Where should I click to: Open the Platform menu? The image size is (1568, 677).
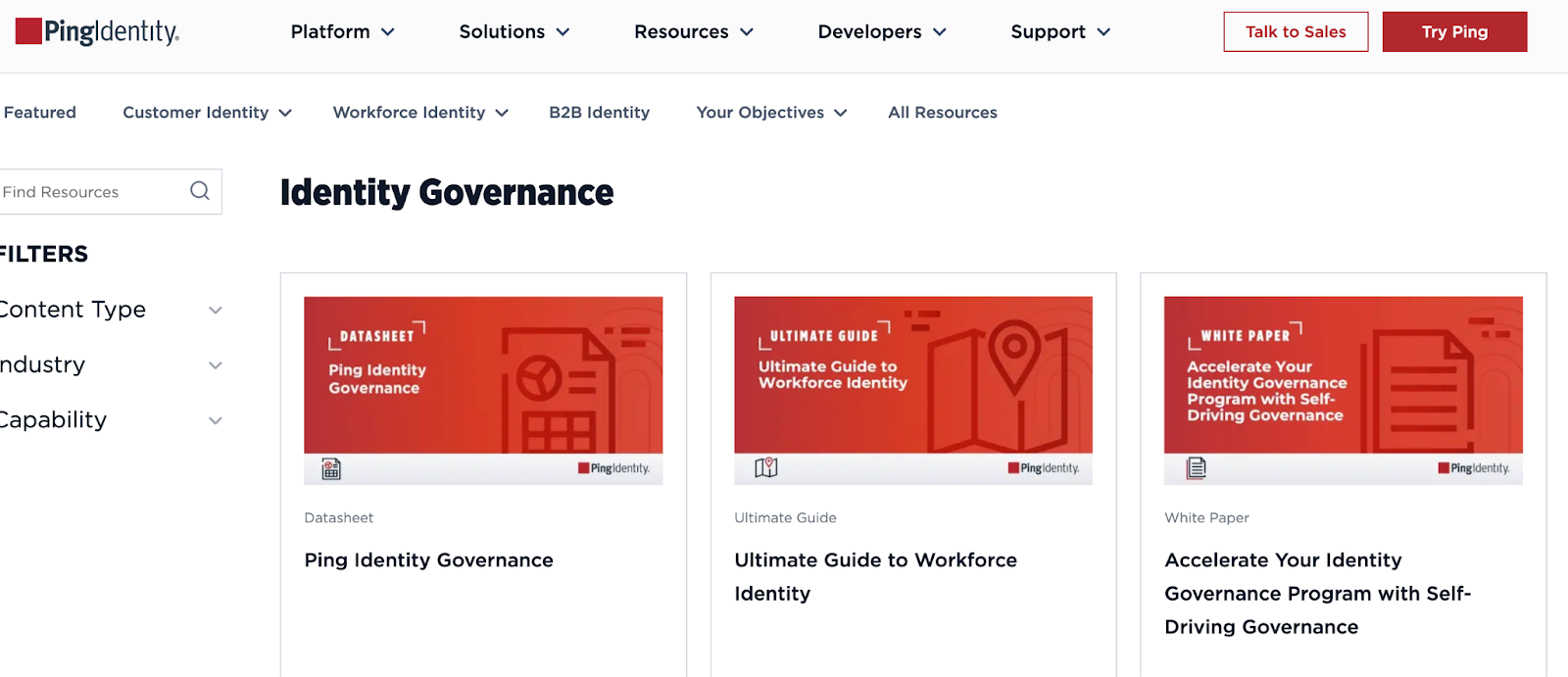pyautogui.click(x=342, y=32)
